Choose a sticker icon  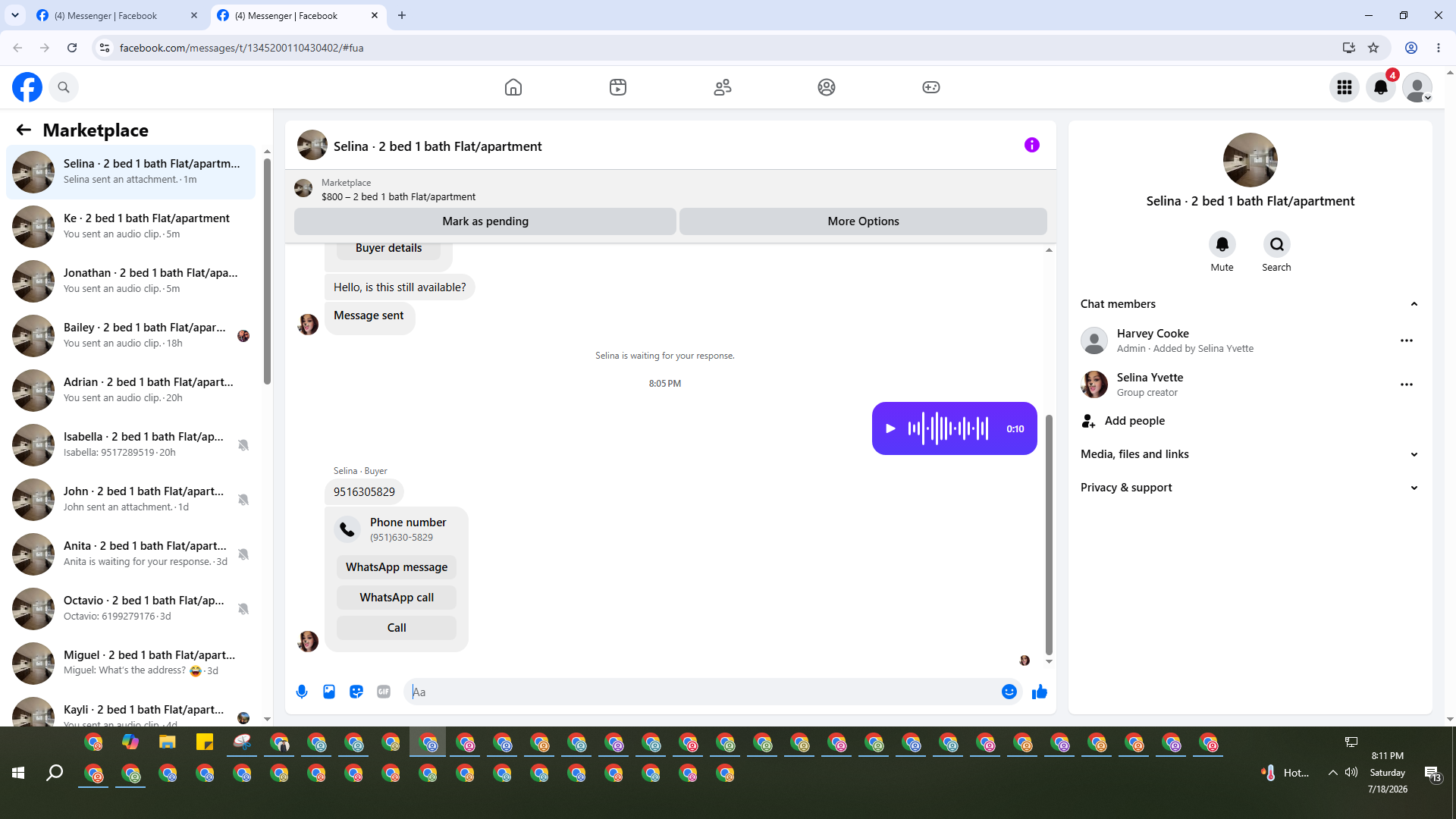pos(356,692)
